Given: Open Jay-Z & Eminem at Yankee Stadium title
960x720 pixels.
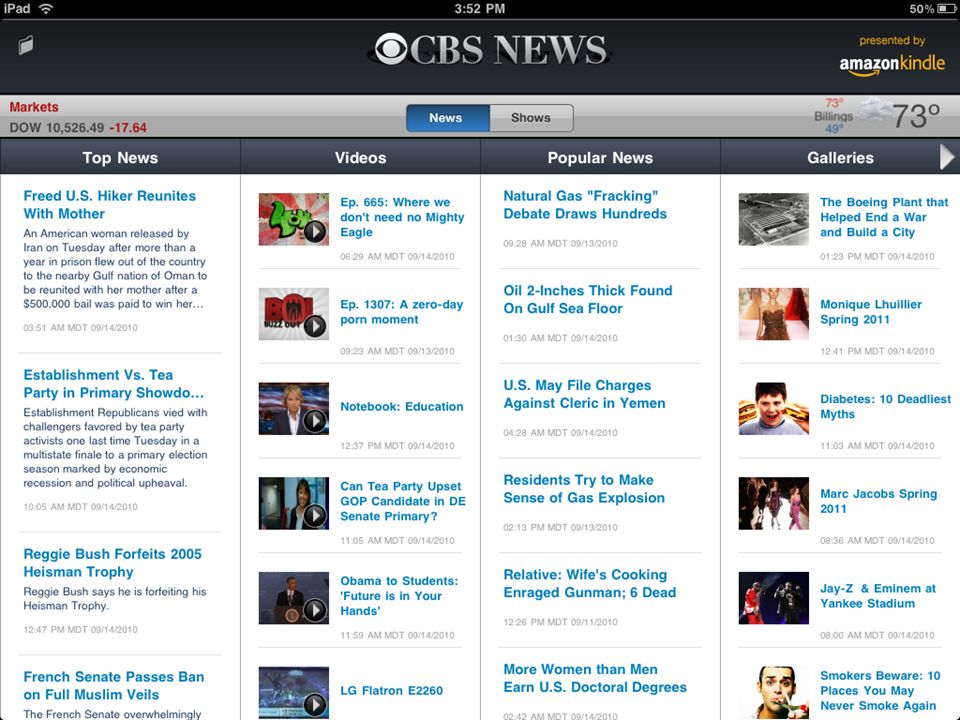Looking at the screenshot, I should pyautogui.click(x=878, y=596).
